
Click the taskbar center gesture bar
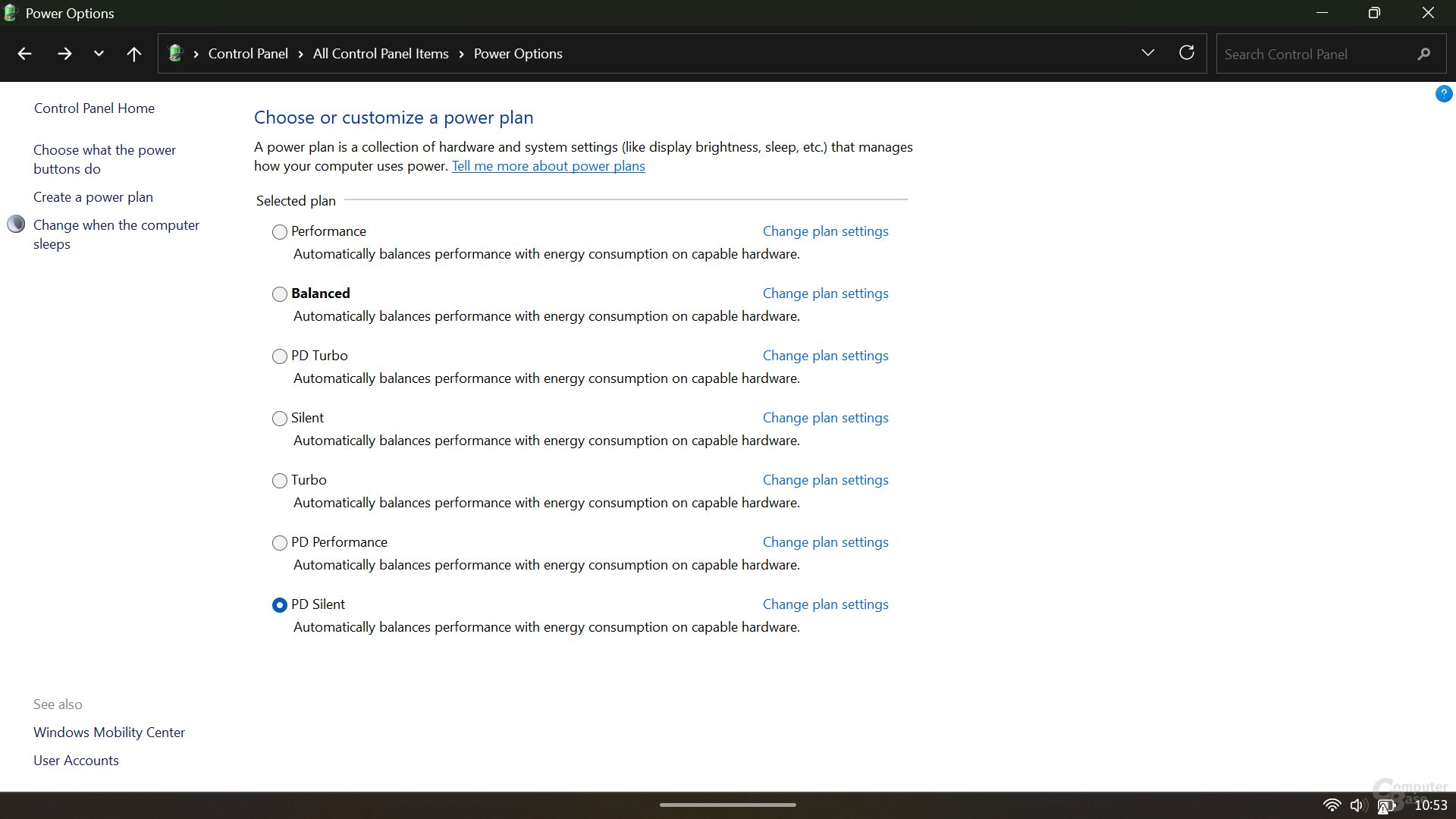[727, 805]
